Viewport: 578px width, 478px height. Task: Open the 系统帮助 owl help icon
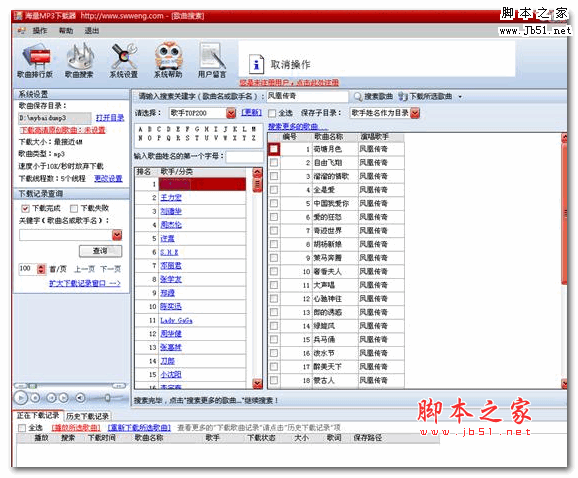[x=168, y=60]
